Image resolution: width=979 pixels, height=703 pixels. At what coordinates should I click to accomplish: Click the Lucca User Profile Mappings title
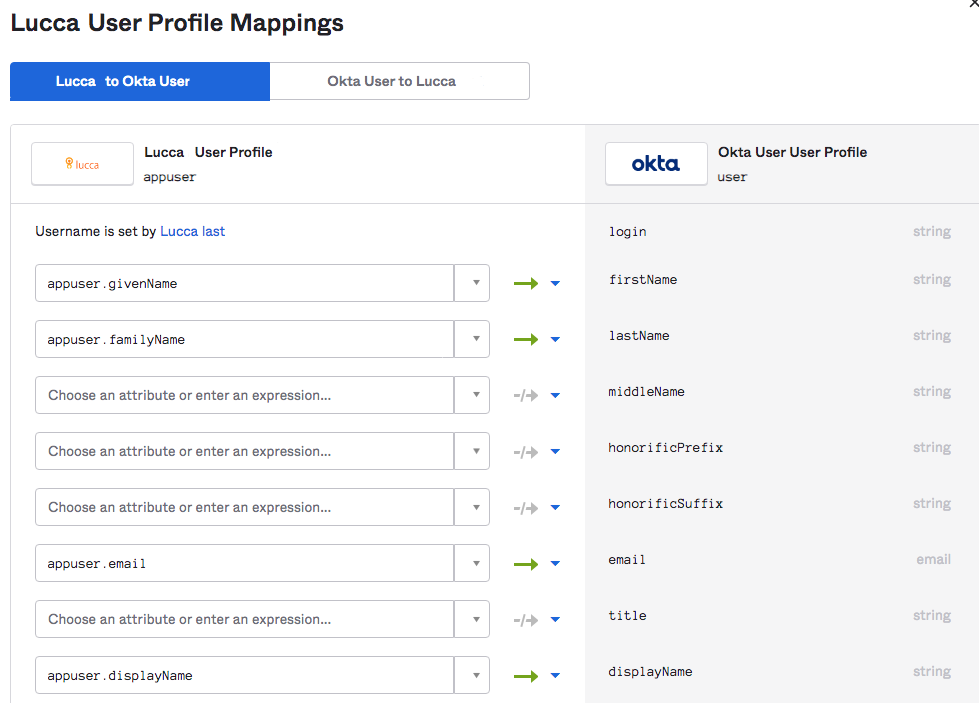click(x=177, y=23)
